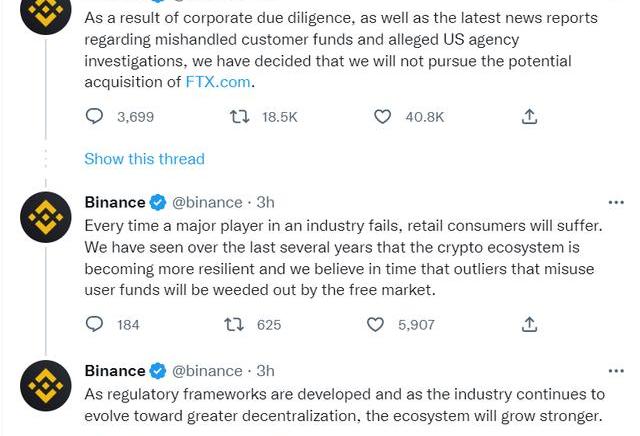The width and height of the screenshot is (640, 436).
Task: Share the retail consumers tweet
Action: pos(530,324)
